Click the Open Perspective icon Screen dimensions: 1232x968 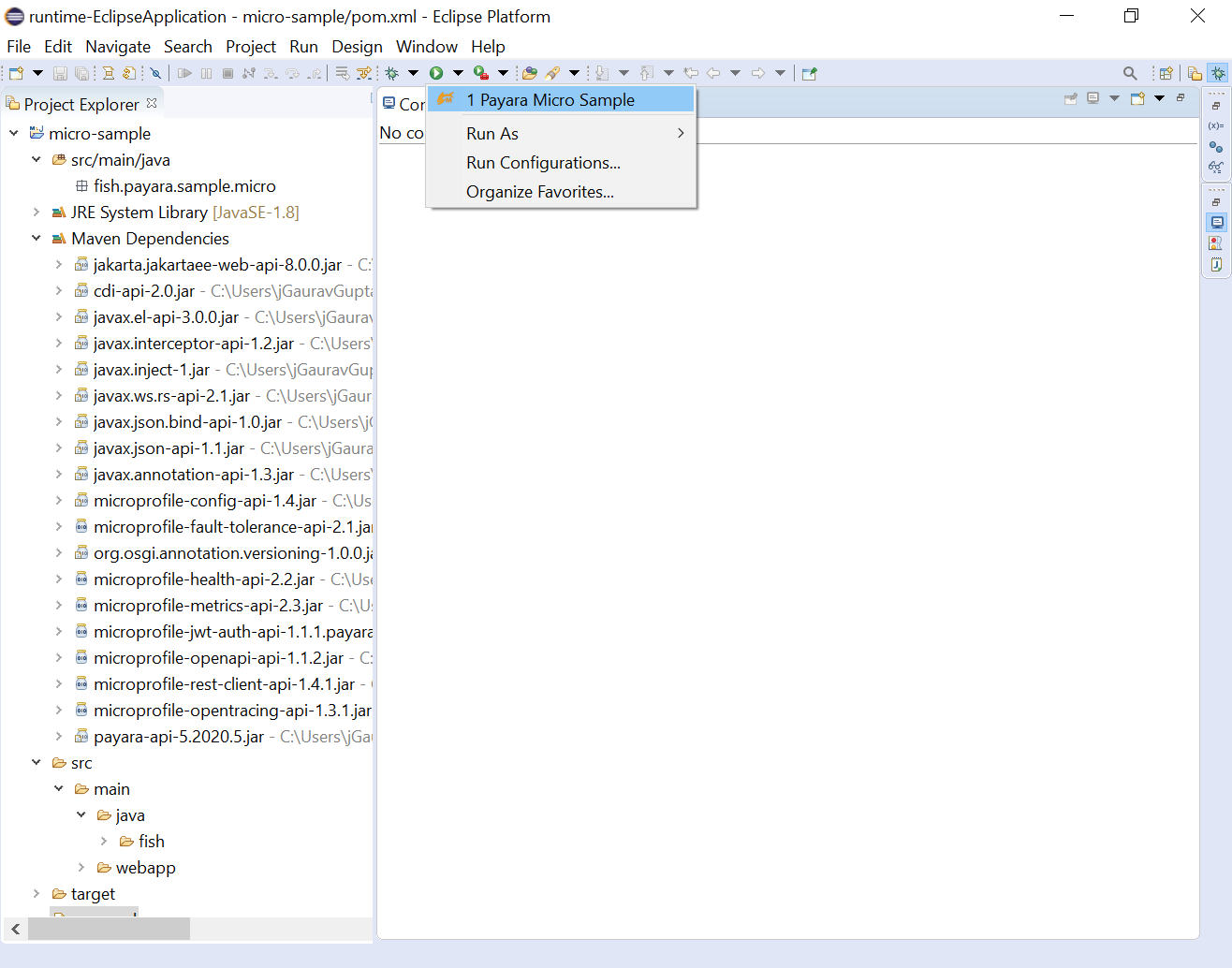(1166, 73)
